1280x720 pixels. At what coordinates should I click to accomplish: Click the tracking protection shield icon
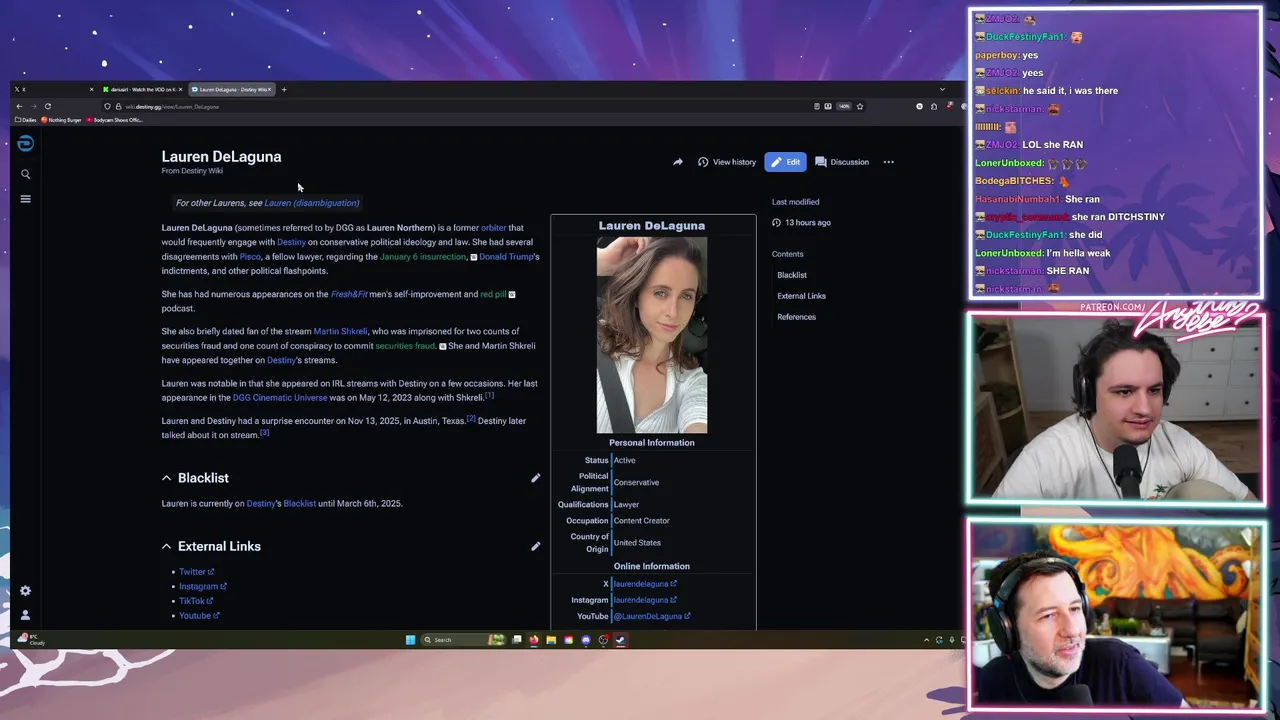click(107, 106)
